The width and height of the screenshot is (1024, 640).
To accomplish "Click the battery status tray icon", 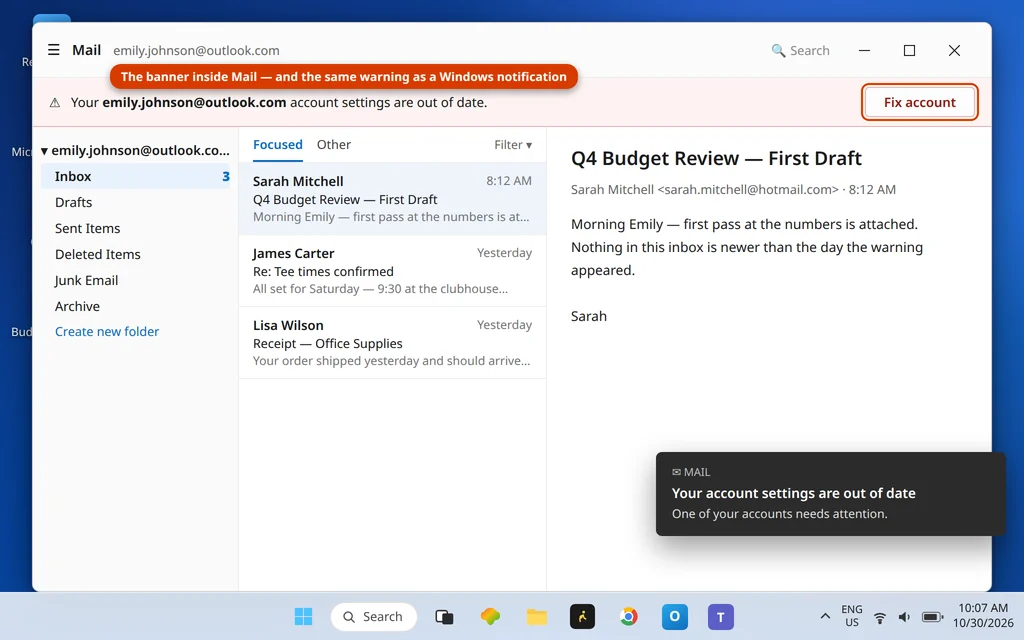I will pos(933,617).
